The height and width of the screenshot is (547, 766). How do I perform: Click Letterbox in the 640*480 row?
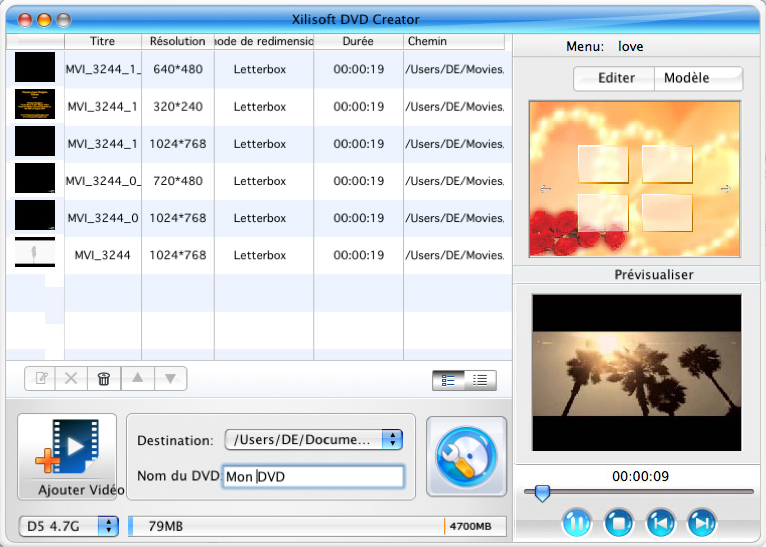pos(260,69)
